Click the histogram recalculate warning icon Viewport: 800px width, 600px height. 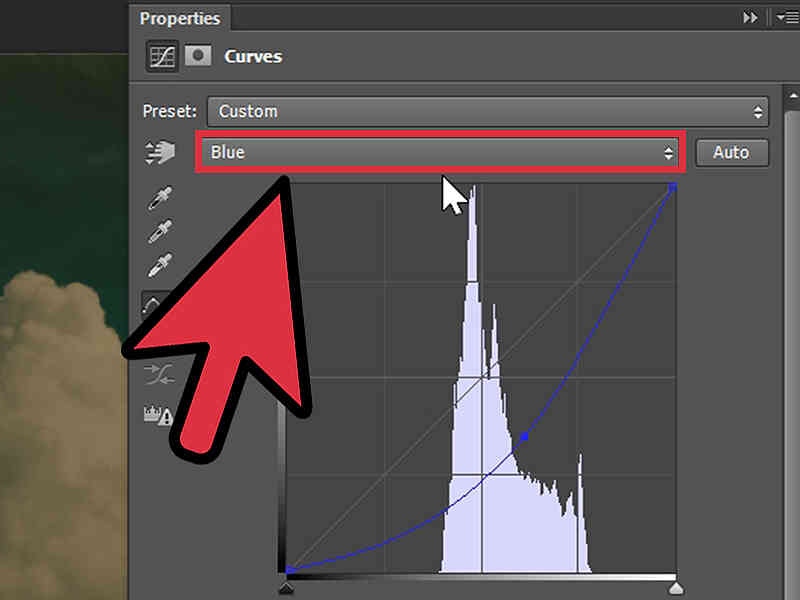(158, 414)
